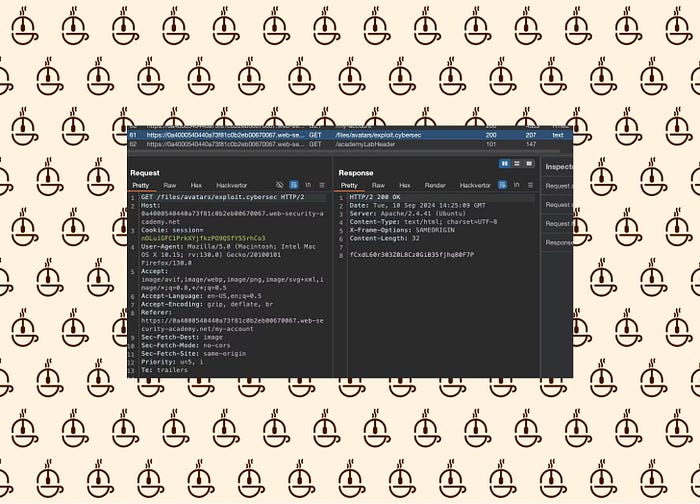700x504 pixels.
Task: Click length value 207 in history table
Action: 531,135
